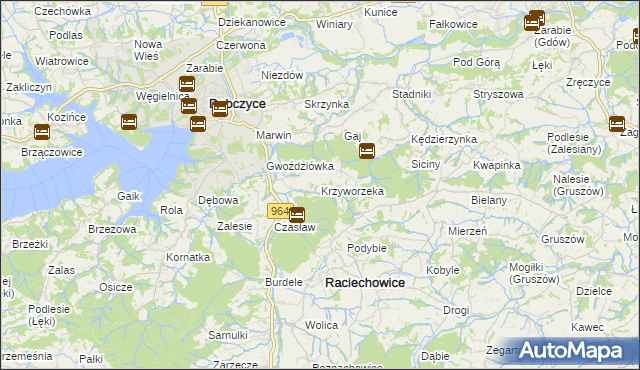
Task: Click the Zakliczyn village label
Action: 29,87
